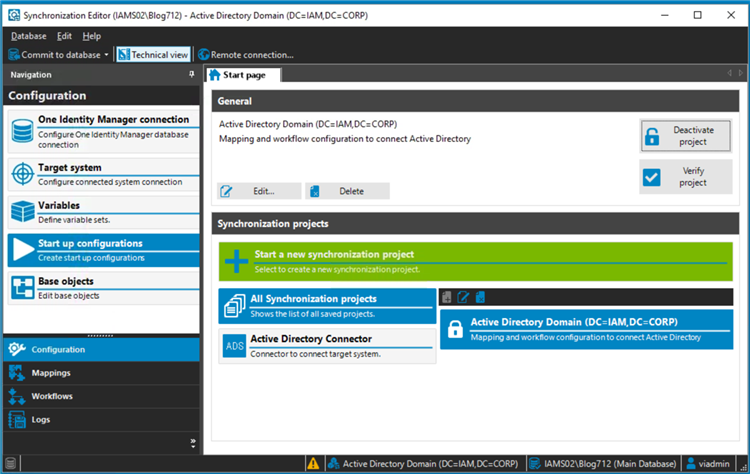
Task: Select the Start page tab
Action: coord(244,75)
